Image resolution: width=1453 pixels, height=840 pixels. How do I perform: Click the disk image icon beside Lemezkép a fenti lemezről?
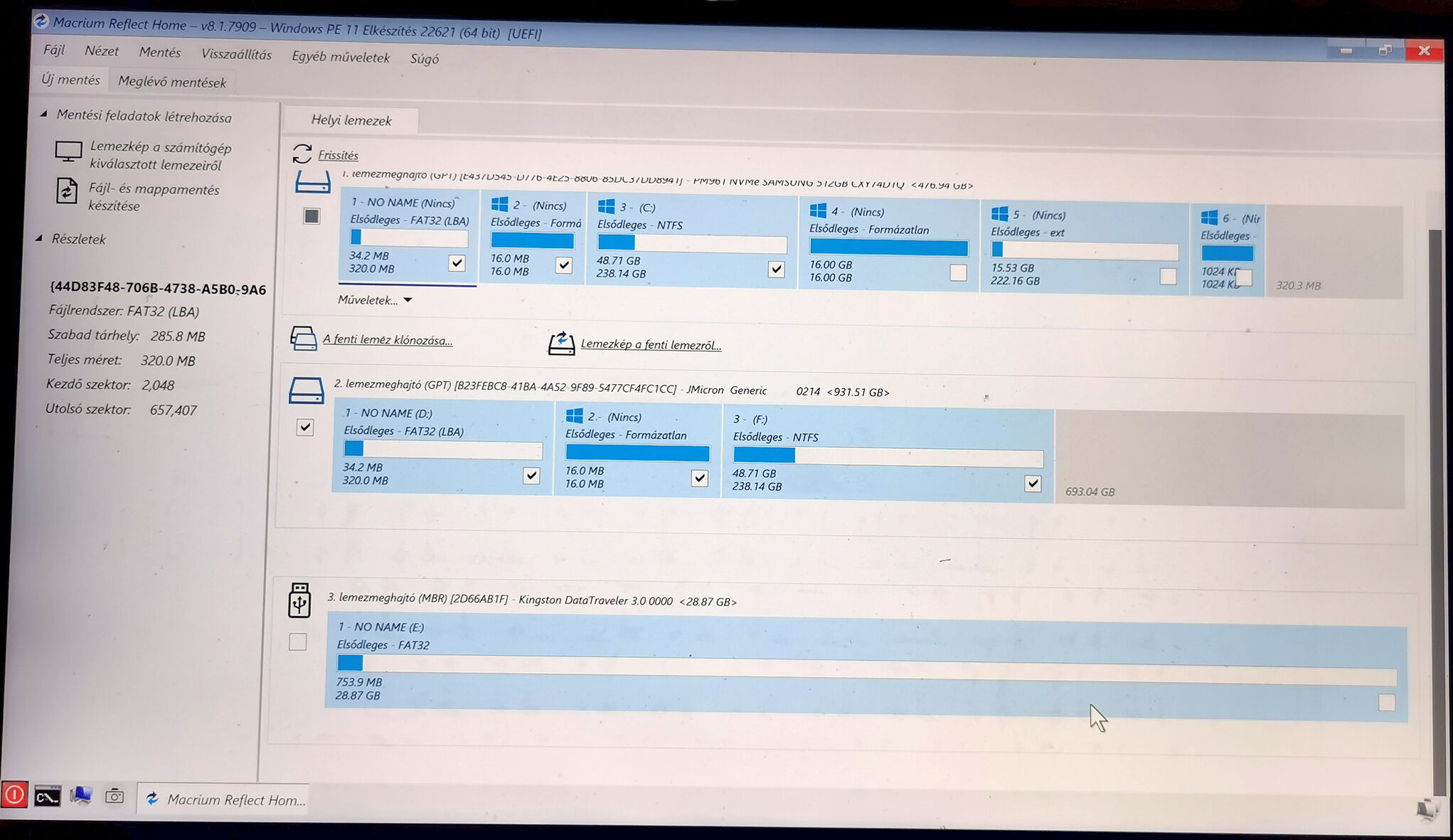pos(561,343)
